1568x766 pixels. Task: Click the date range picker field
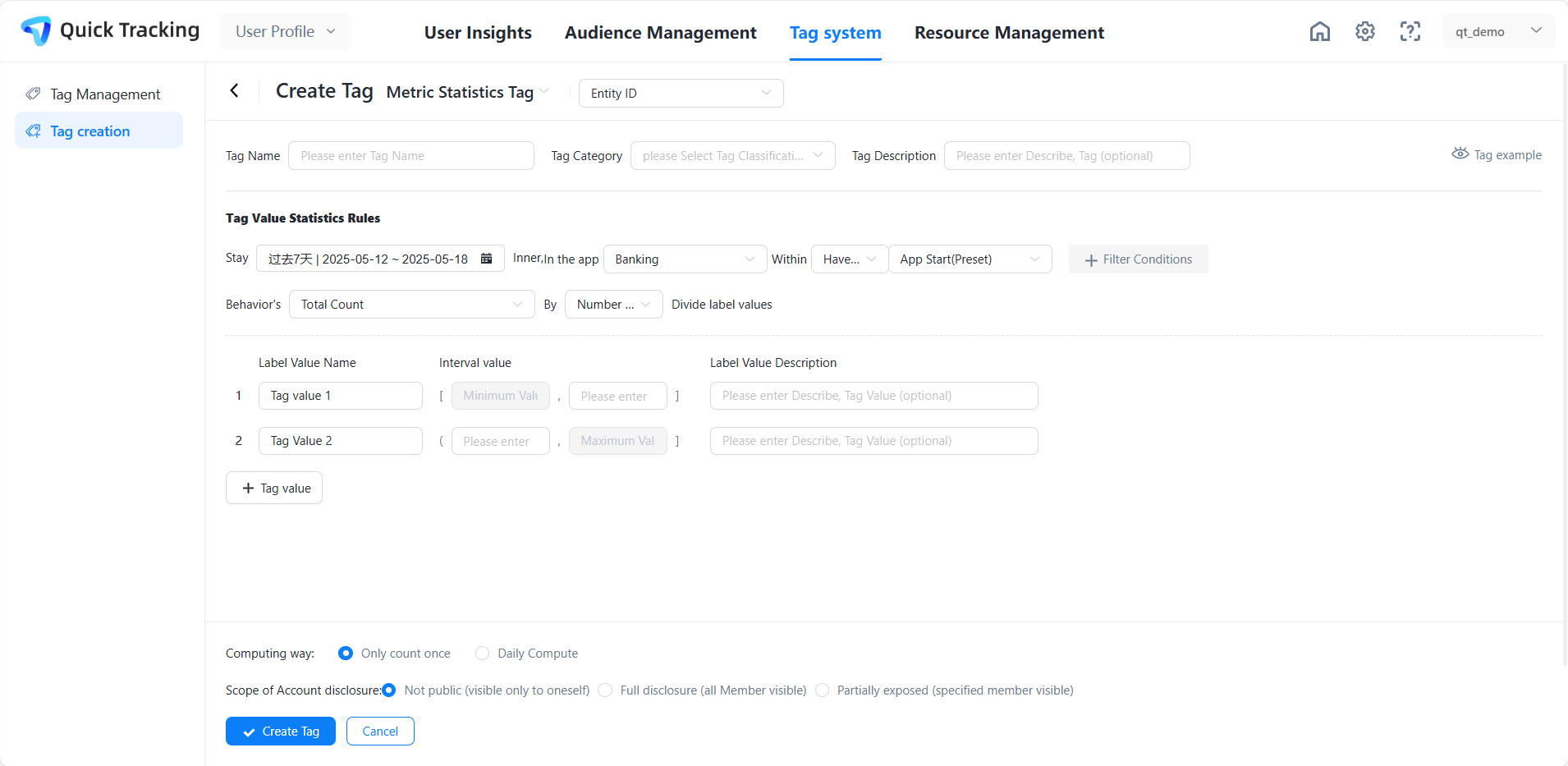(380, 259)
